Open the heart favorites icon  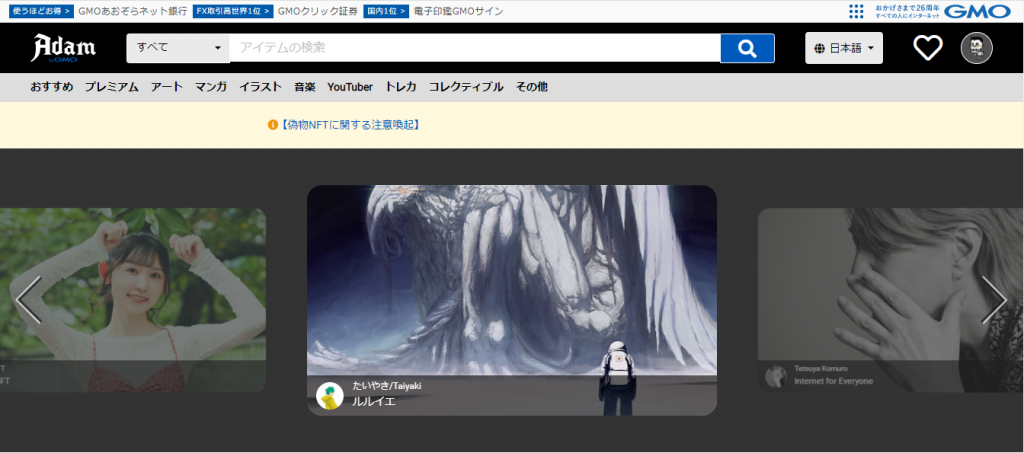(x=928, y=48)
